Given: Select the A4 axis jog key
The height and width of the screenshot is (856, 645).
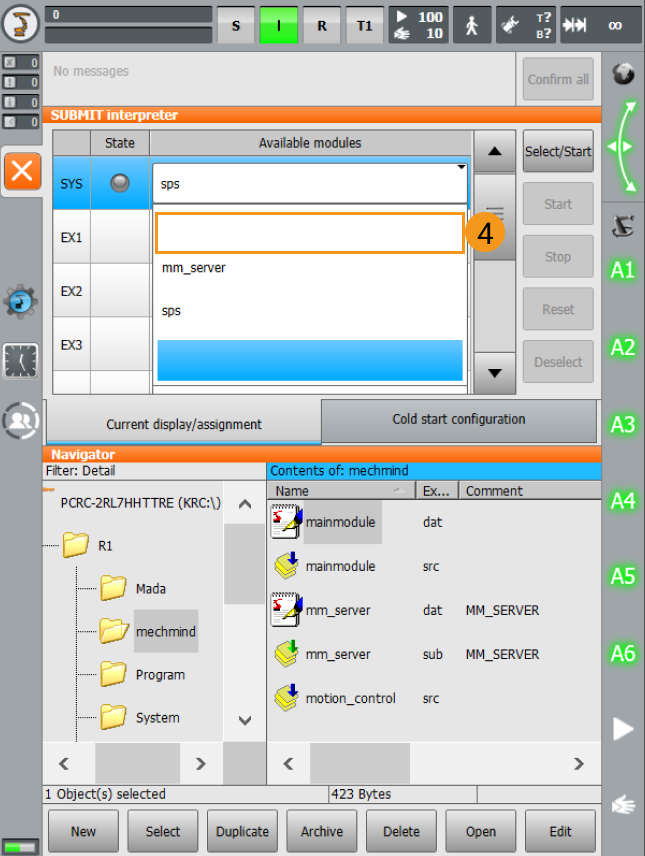Looking at the screenshot, I should 623,501.
